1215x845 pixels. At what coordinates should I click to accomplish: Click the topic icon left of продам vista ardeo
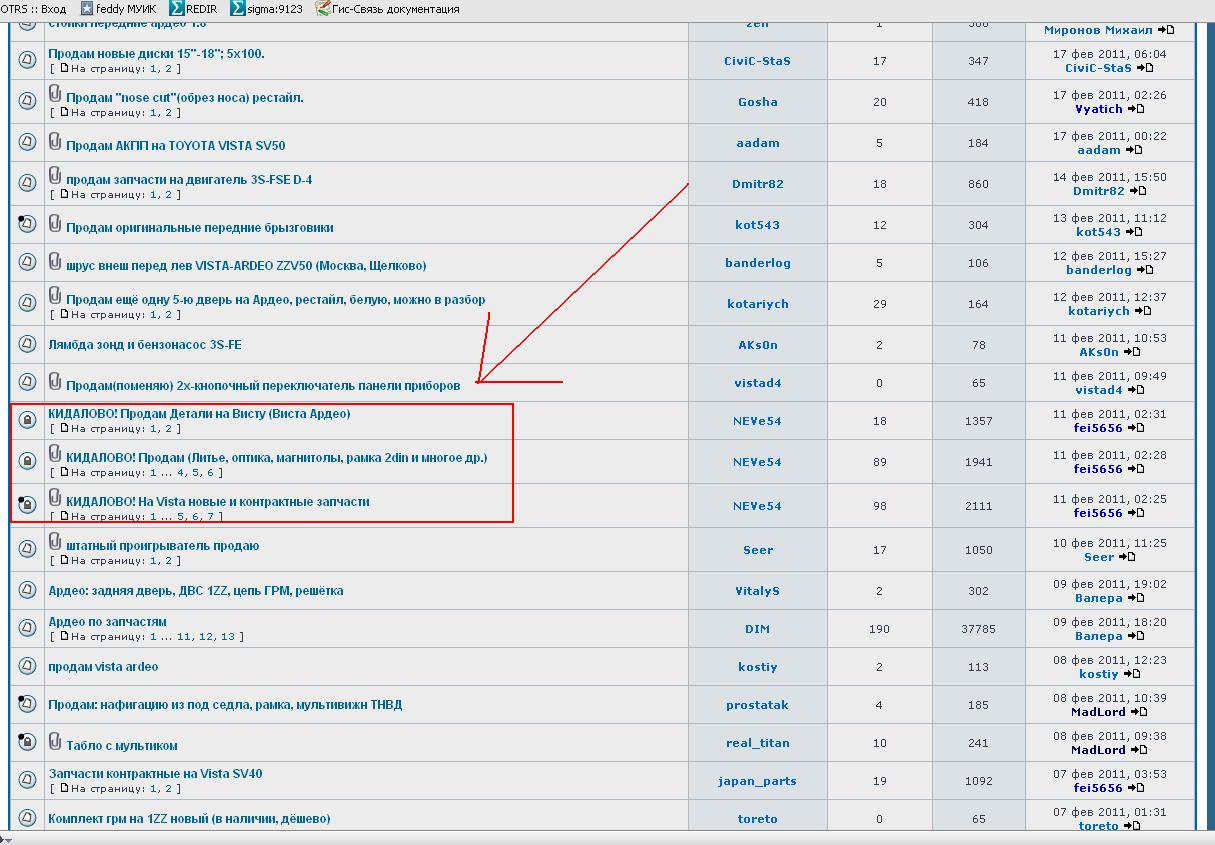coord(28,667)
